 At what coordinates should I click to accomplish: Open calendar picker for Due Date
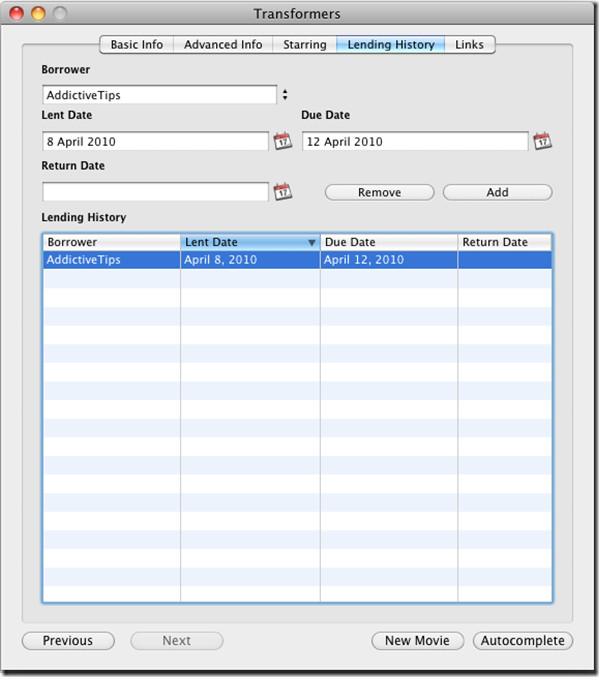[x=542, y=141]
